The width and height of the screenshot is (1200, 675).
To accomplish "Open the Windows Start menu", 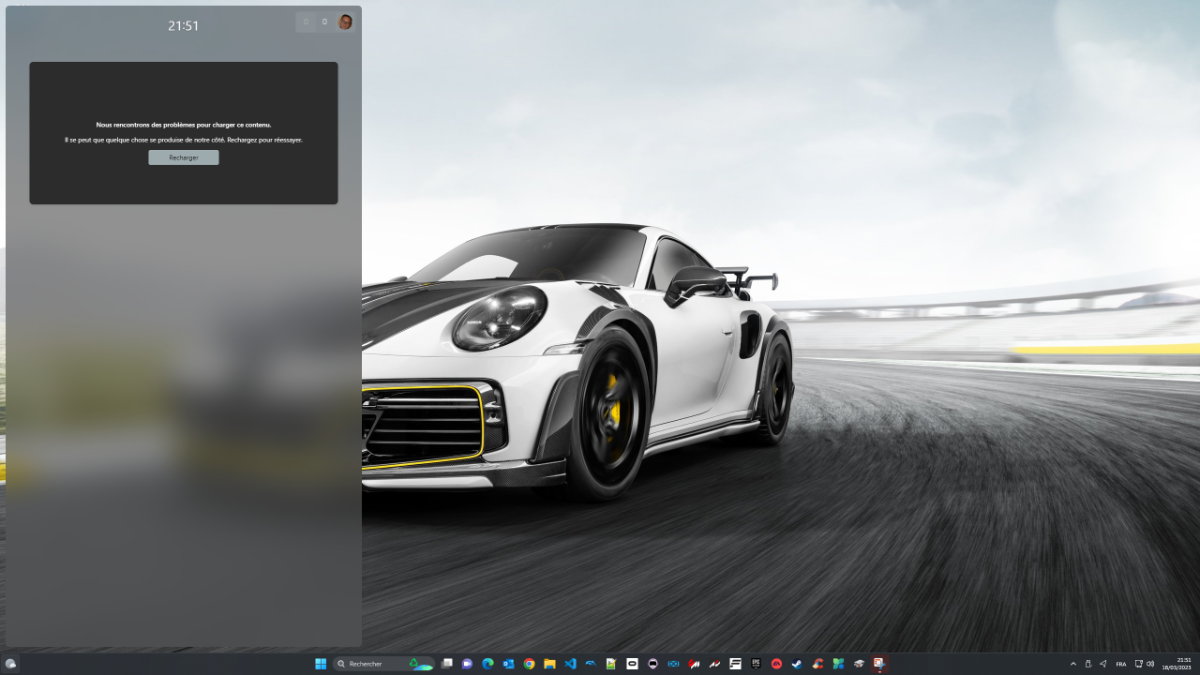I will tap(321, 664).
